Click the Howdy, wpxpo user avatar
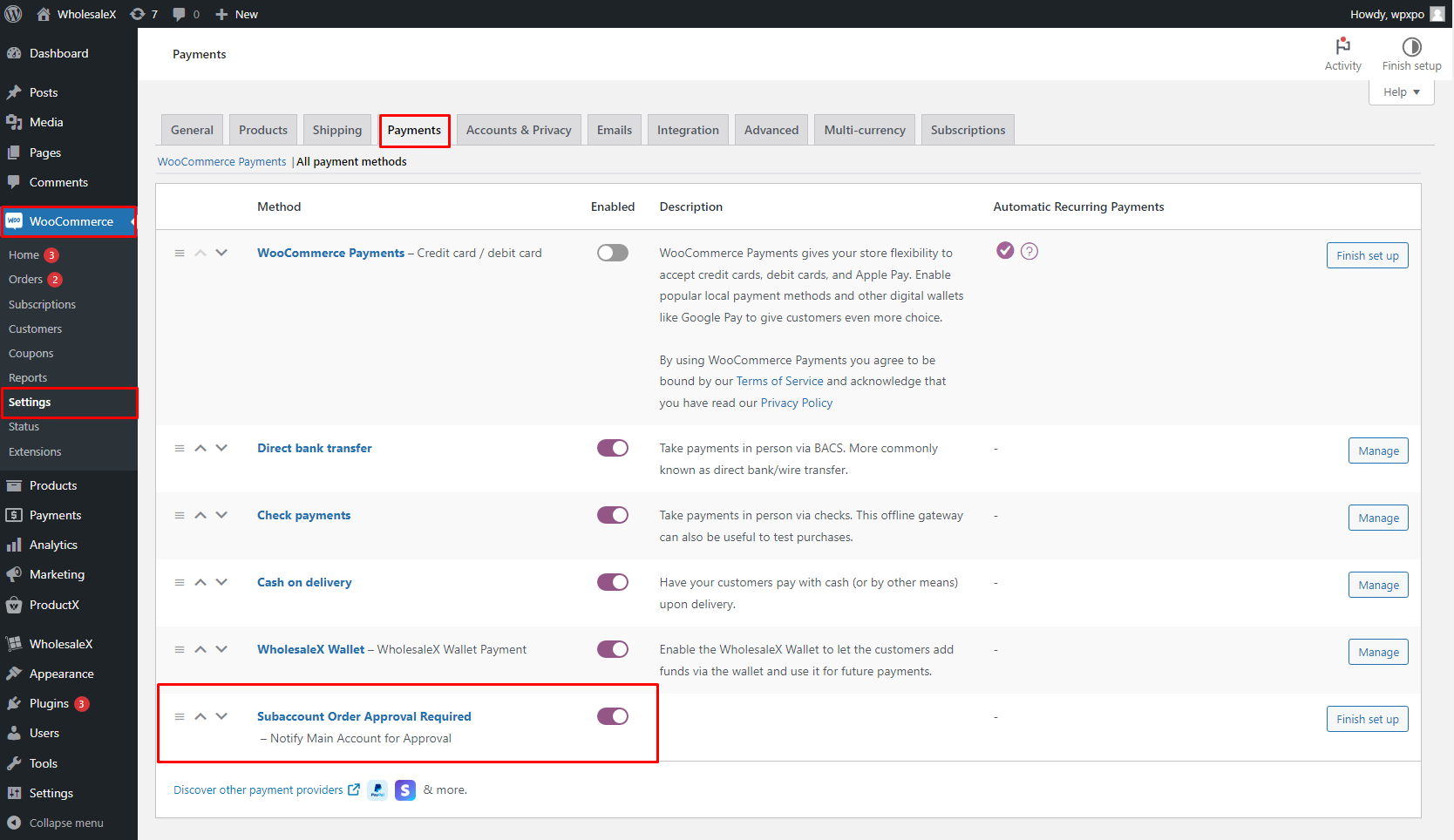The height and width of the screenshot is (840, 1454). 1437,14
